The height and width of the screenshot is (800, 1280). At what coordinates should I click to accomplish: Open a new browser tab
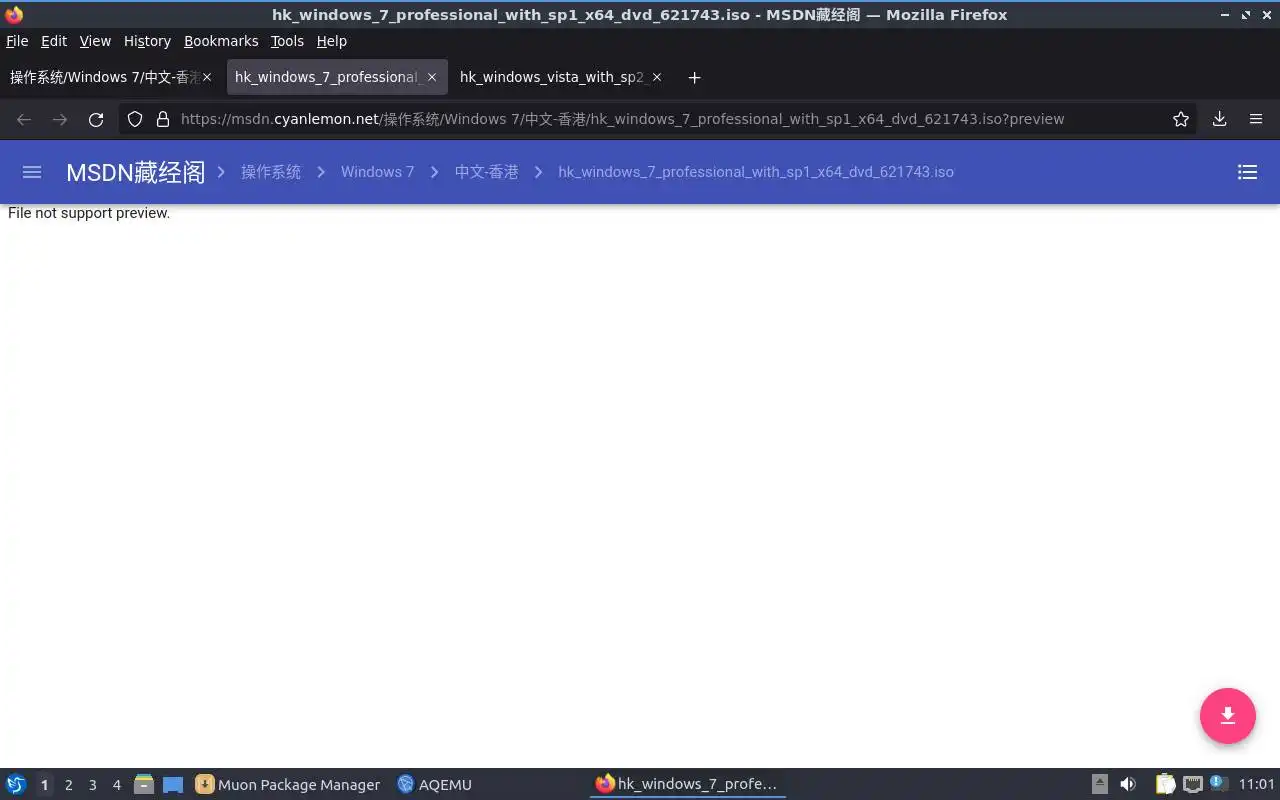click(x=694, y=77)
